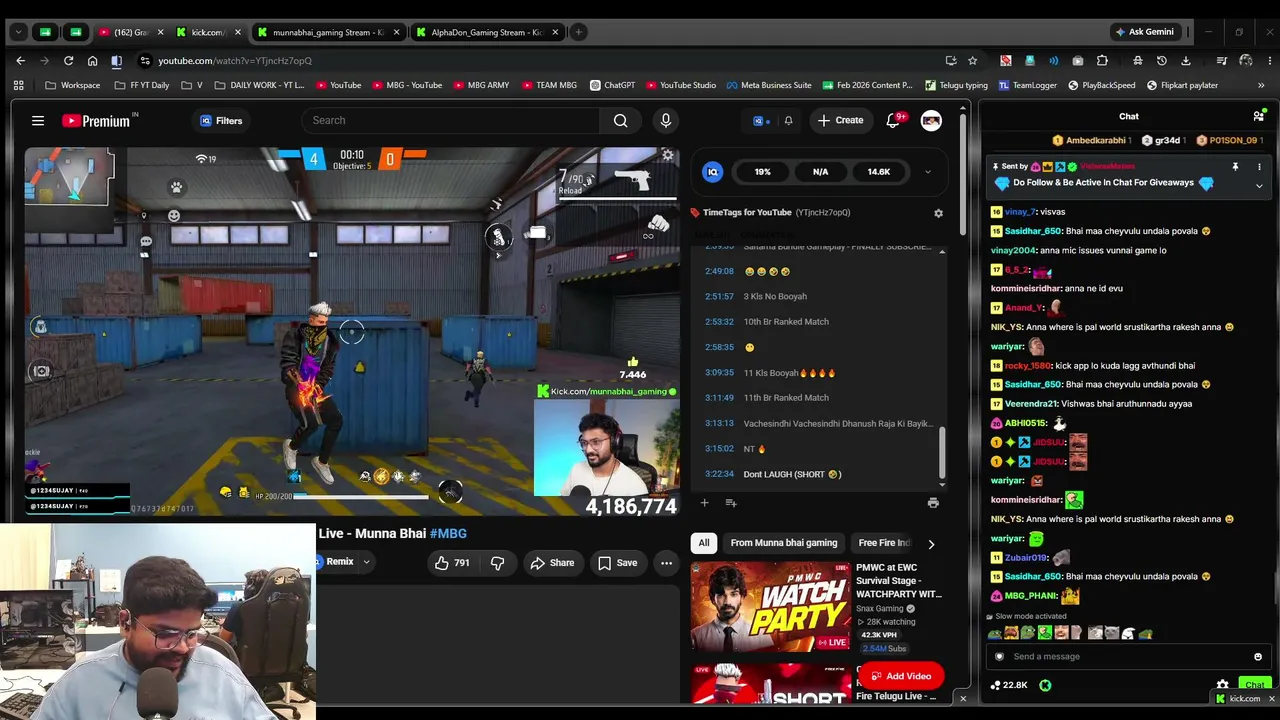Open the add-to-playlist TimeTags icon
The image size is (1280, 720).
click(731, 503)
